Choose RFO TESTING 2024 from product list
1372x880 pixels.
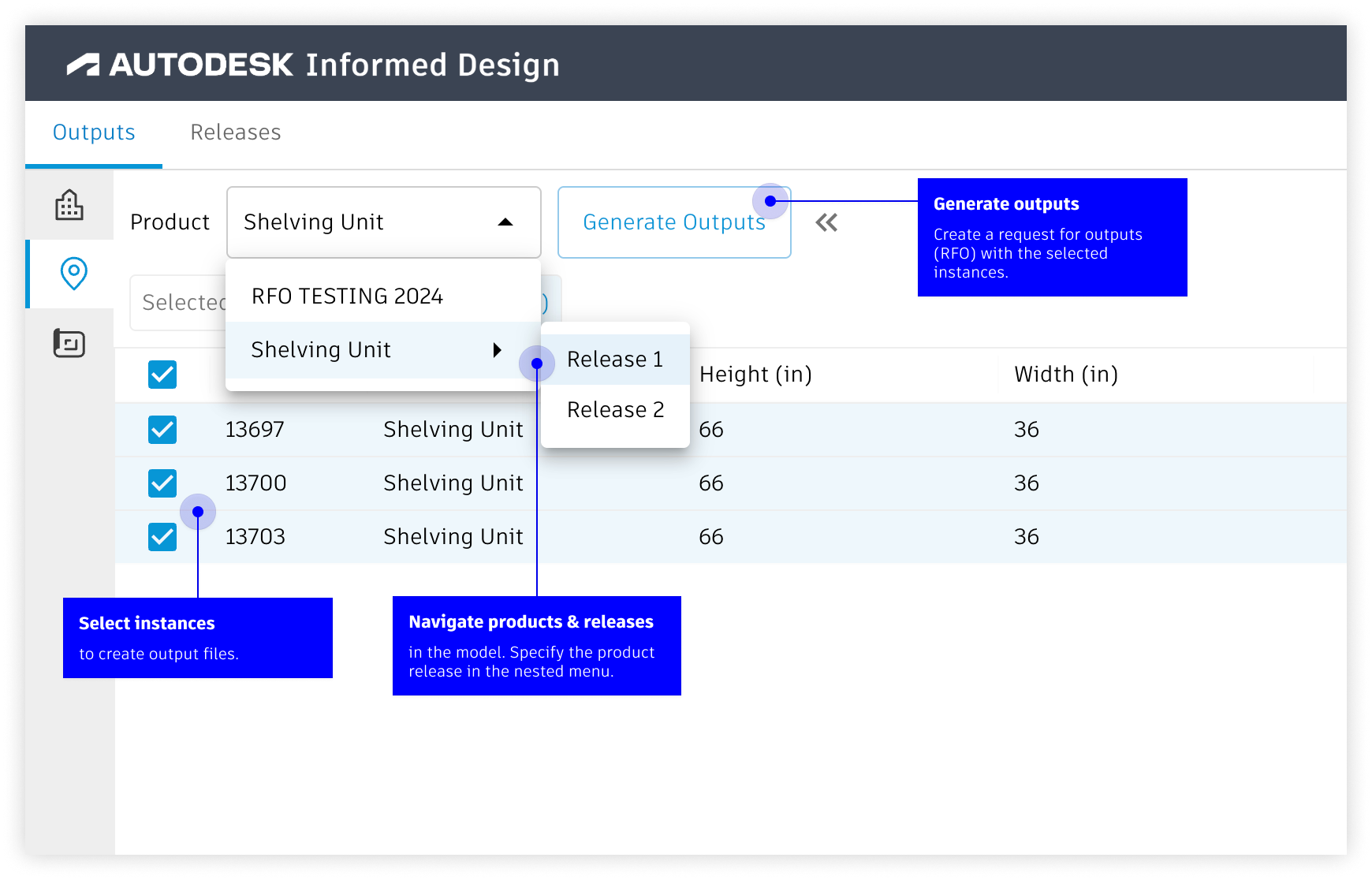pos(383,296)
